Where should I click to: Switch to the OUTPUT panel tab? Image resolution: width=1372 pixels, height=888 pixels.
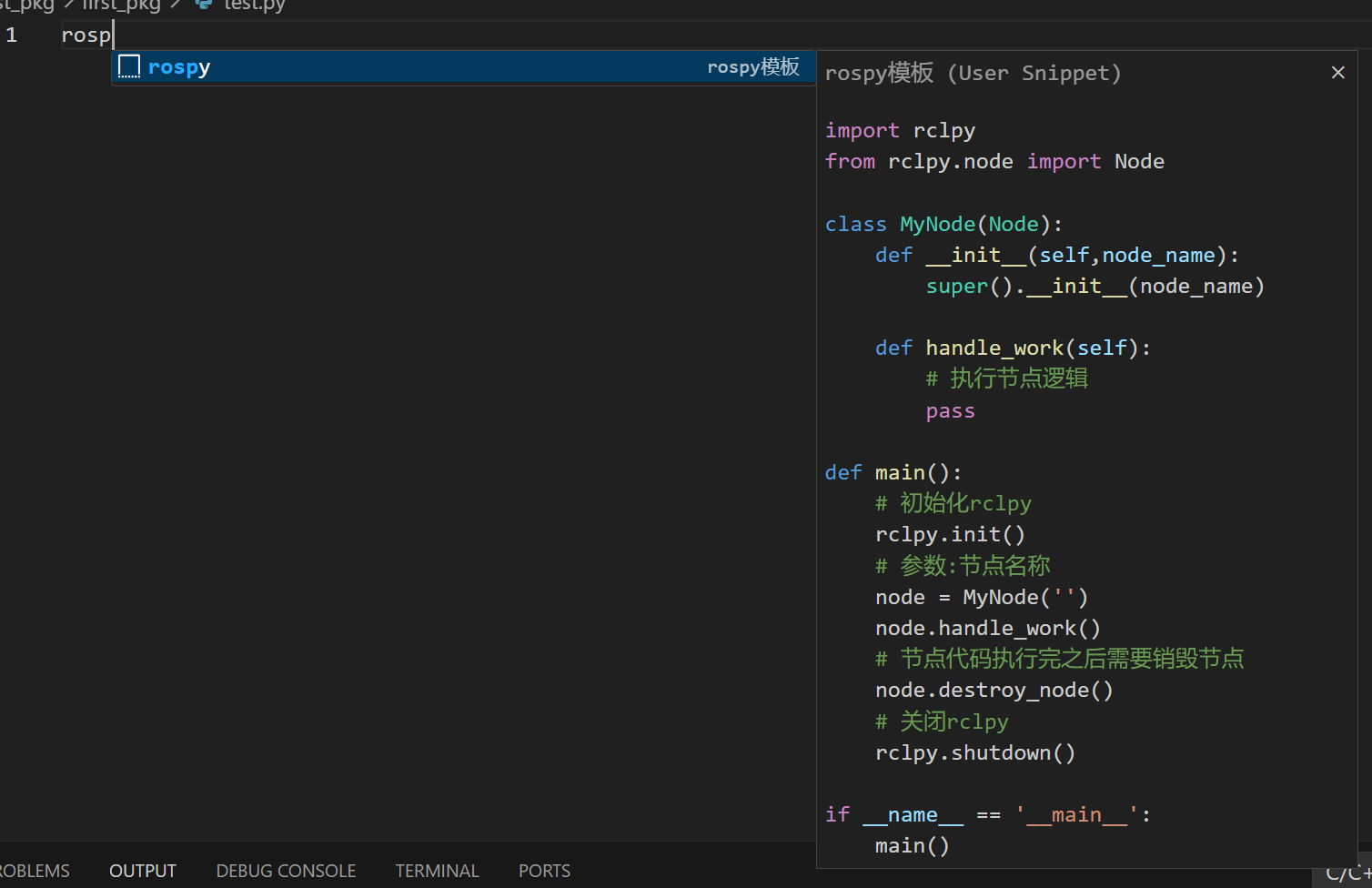pyautogui.click(x=143, y=871)
